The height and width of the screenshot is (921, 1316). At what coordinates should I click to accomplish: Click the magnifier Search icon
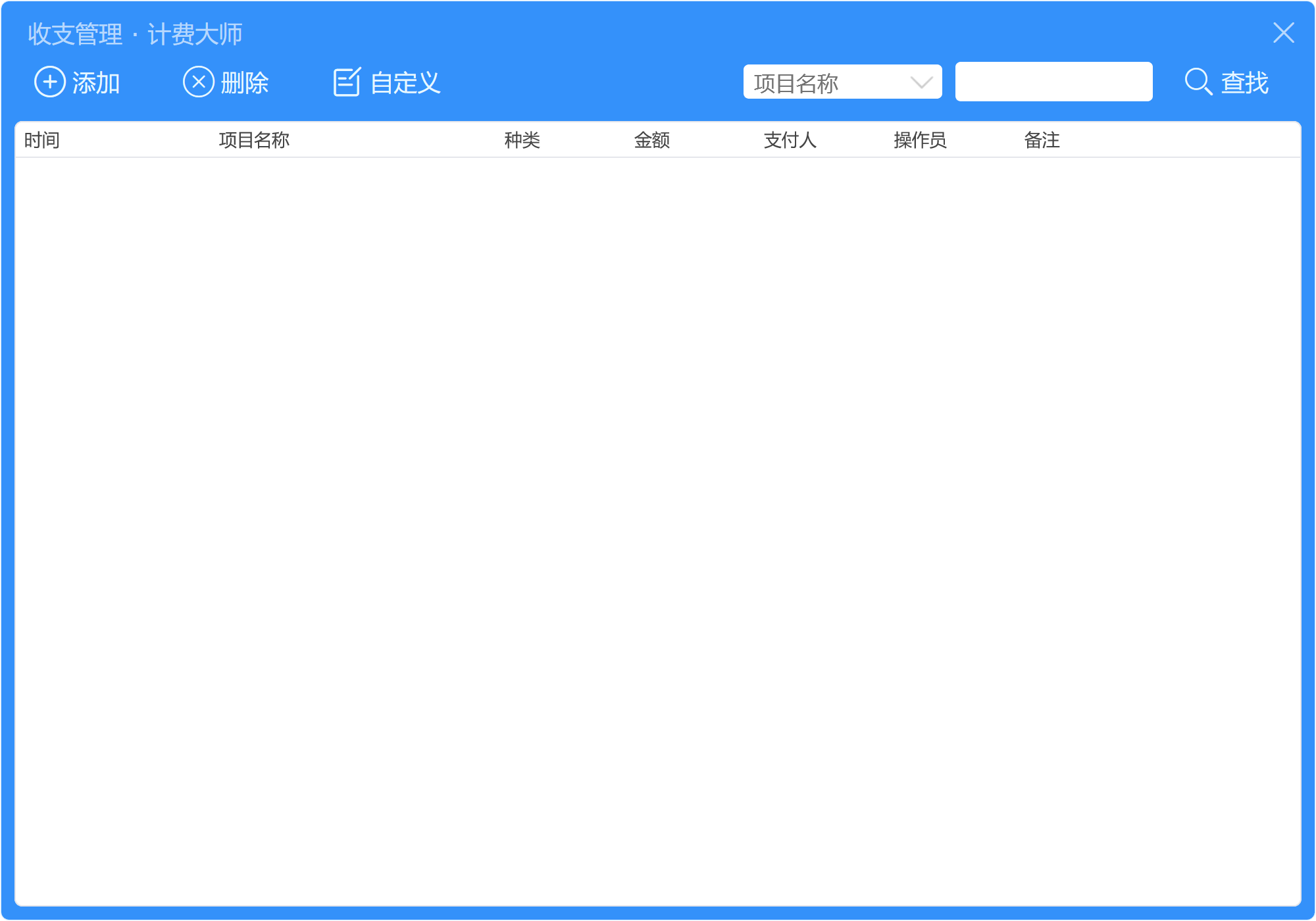pyautogui.click(x=1198, y=82)
